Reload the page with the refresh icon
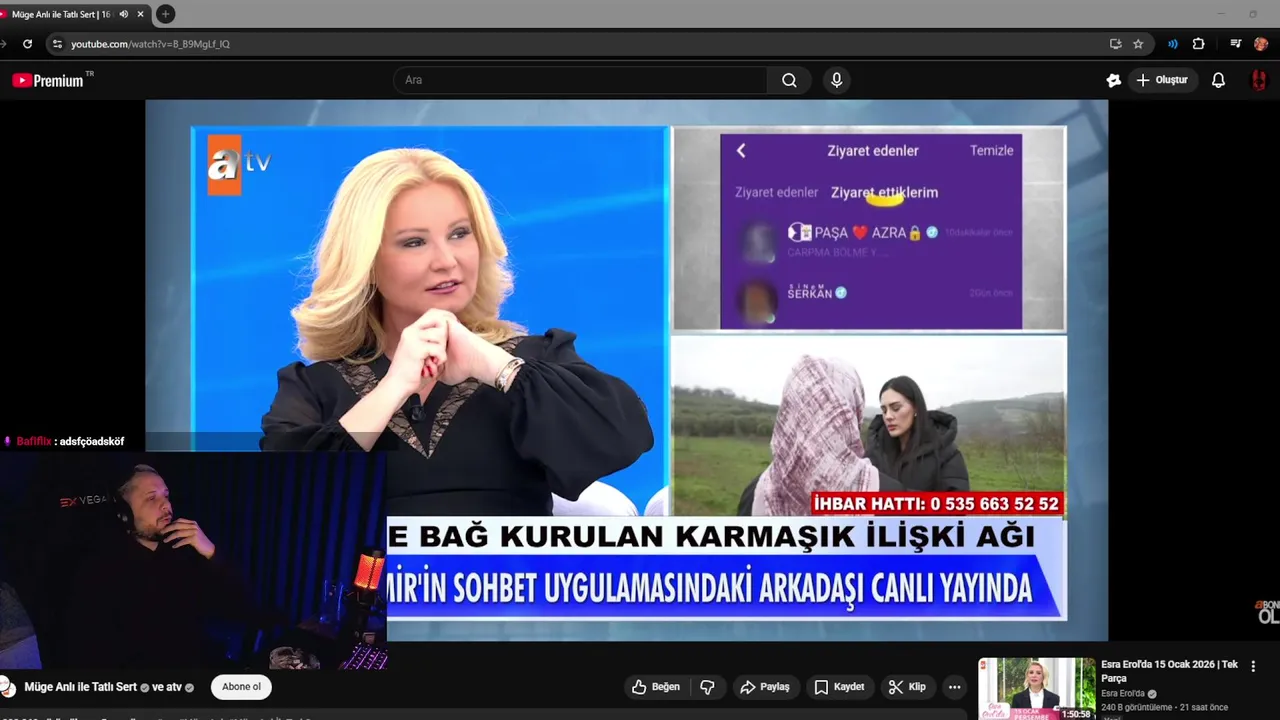Screen dimensions: 1280x720 coord(27,44)
